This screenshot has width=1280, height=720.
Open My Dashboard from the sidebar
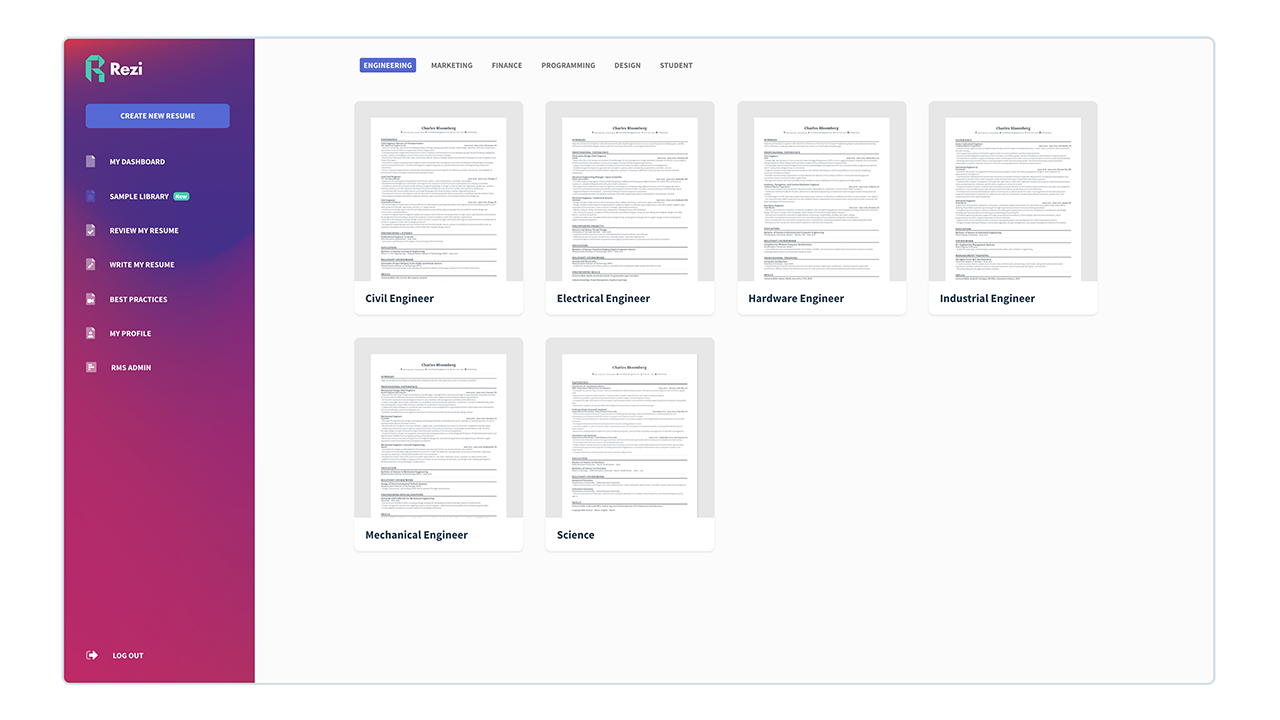137,162
